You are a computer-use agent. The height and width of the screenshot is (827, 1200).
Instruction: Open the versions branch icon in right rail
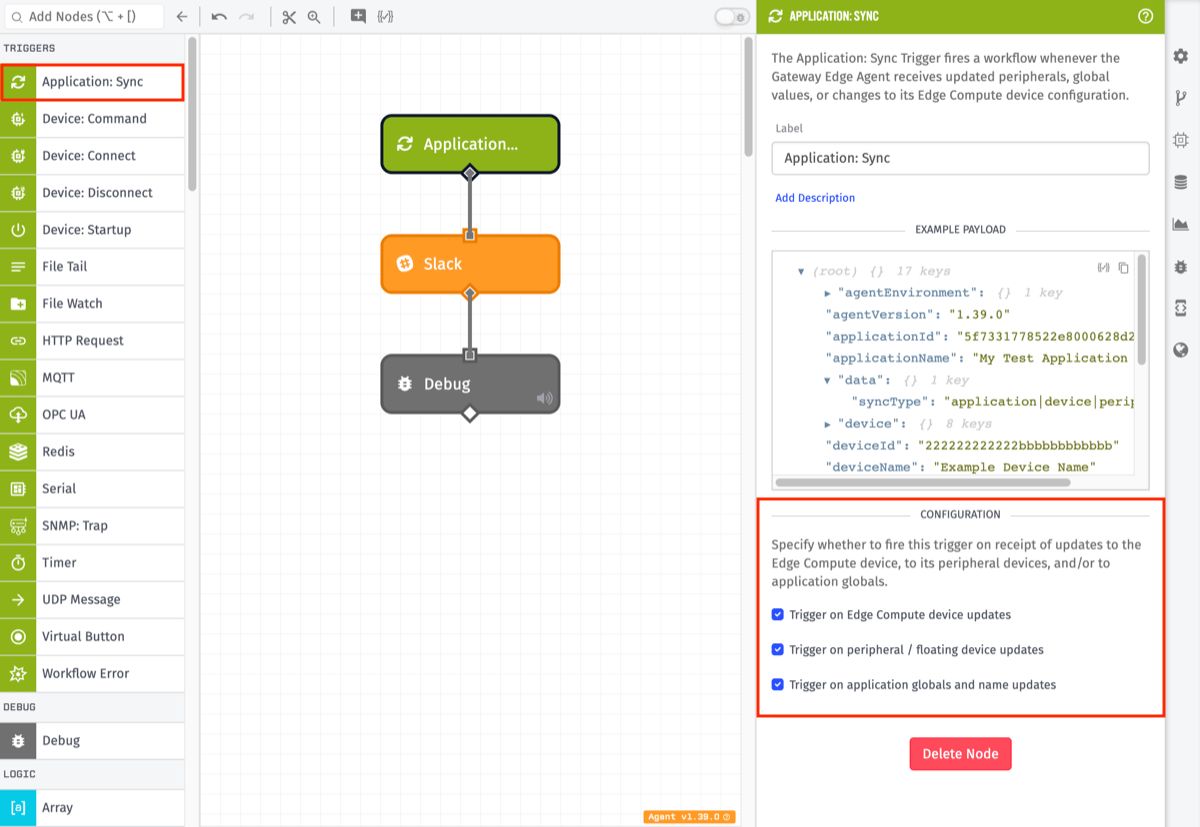tap(1181, 97)
